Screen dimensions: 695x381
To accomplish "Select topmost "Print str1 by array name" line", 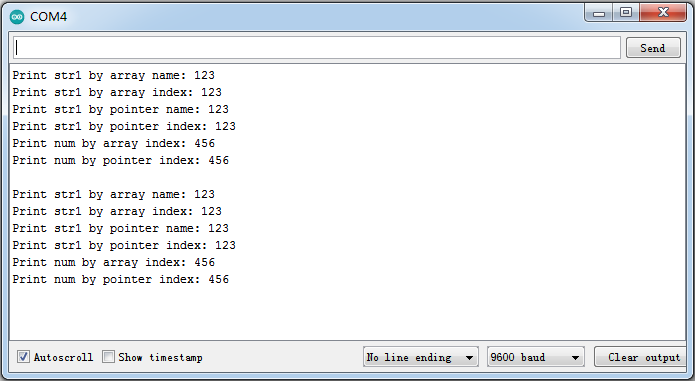I will [x=113, y=75].
